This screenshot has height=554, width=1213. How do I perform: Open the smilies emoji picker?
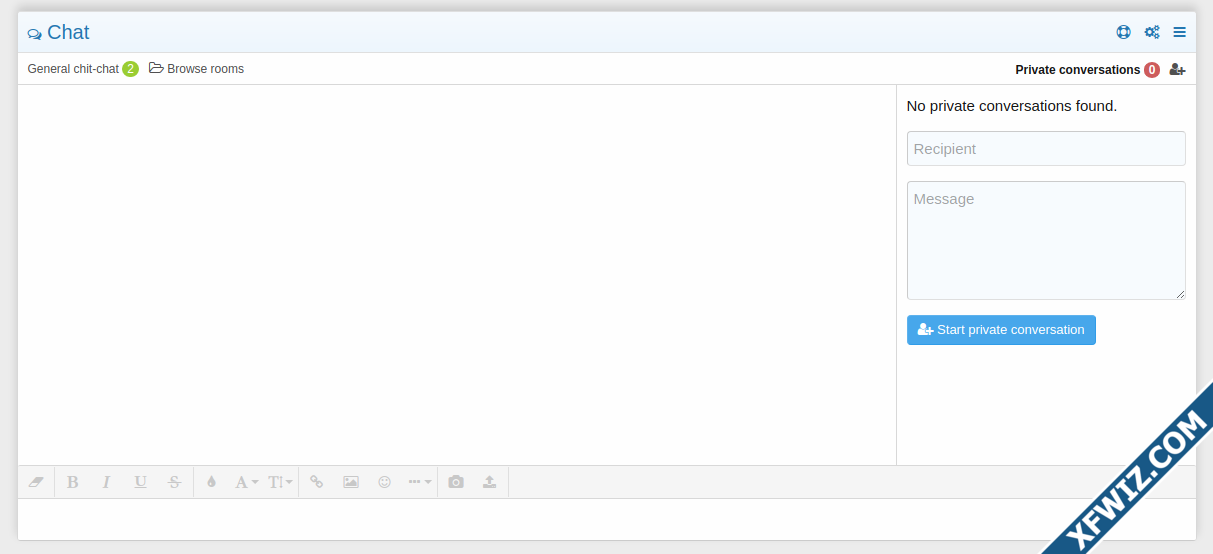pyautogui.click(x=385, y=482)
